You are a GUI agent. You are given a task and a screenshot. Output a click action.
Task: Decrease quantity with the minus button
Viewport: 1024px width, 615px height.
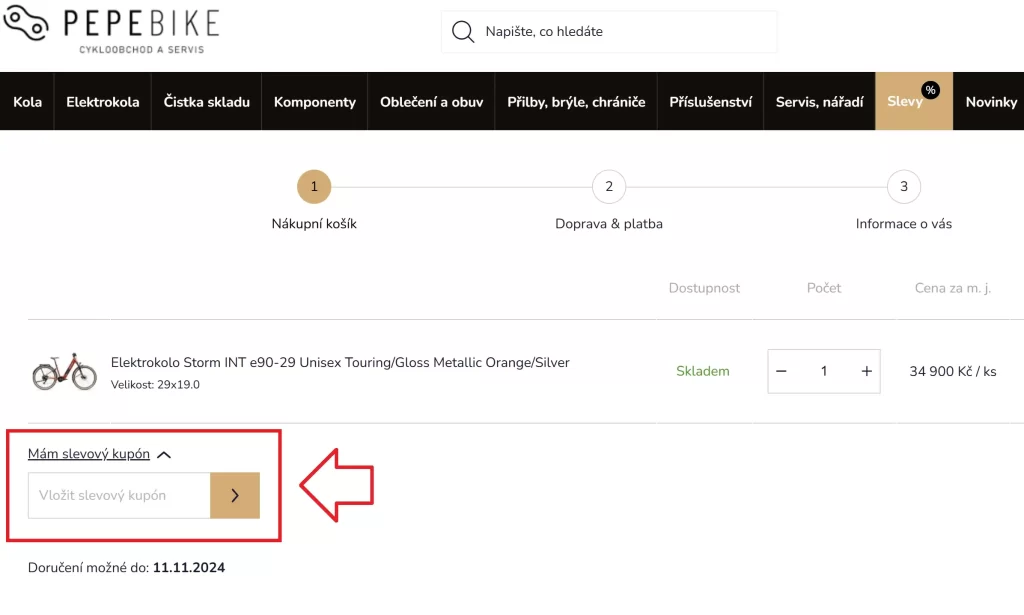(x=782, y=371)
